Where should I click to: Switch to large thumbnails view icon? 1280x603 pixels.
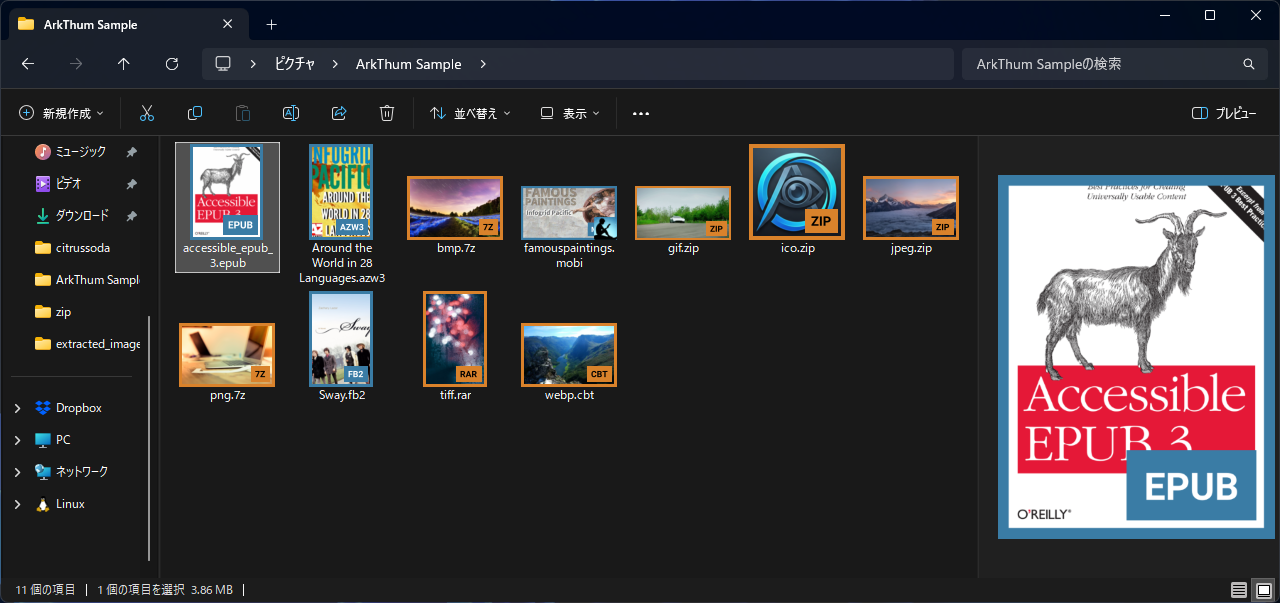pyautogui.click(x=1263, y=590)
